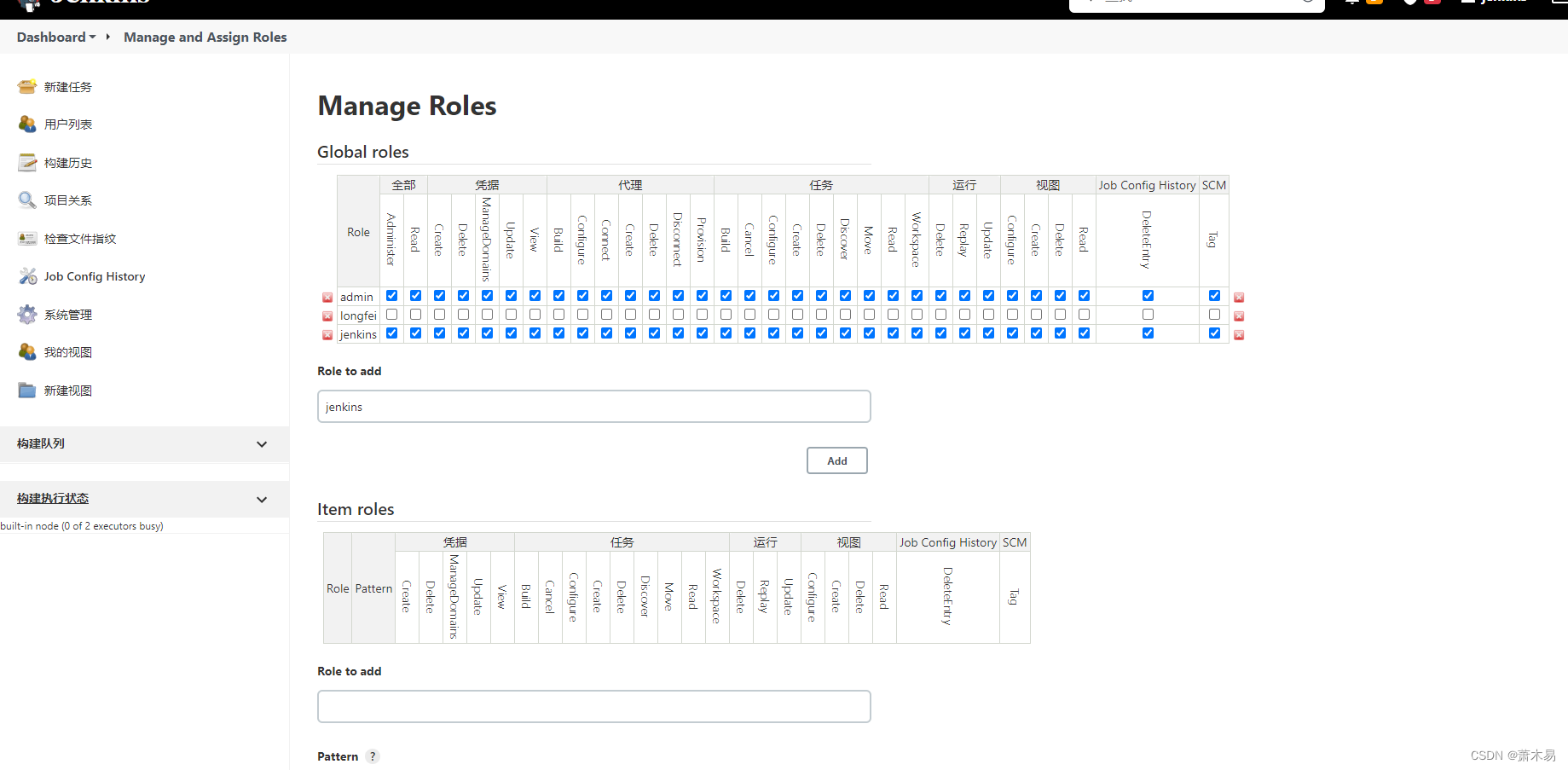Click the Pattern help question mark icon

click(373, 756)
